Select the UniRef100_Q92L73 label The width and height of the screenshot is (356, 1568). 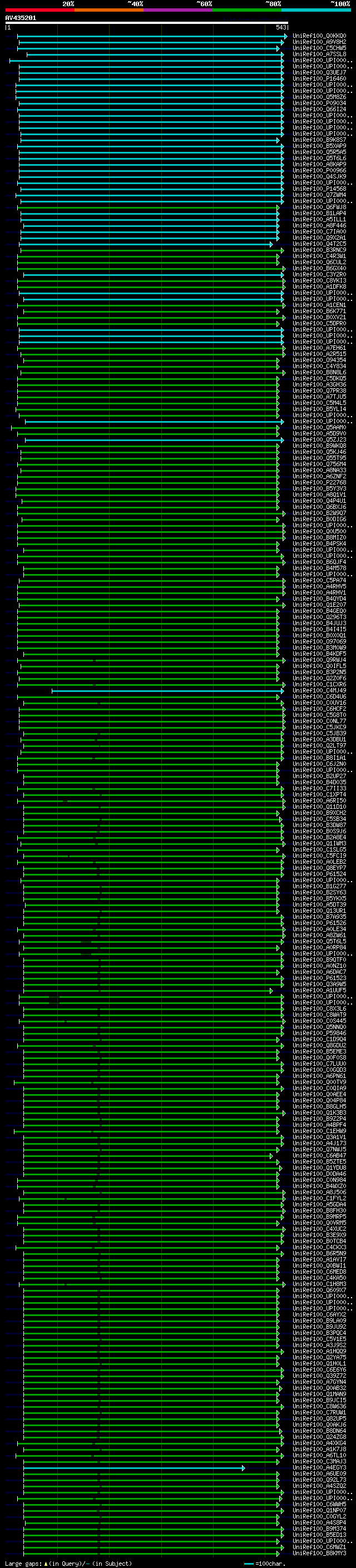(319, 1480)
